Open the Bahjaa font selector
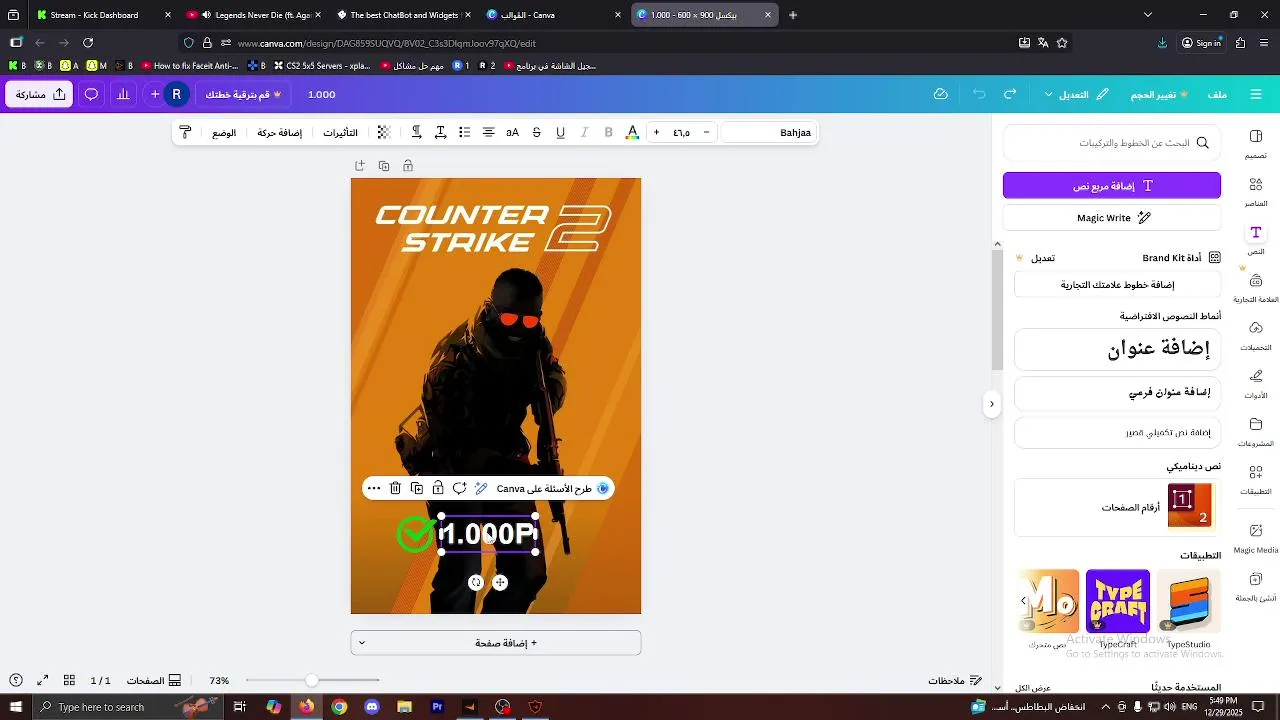The image size is (1280, 720). tap(768, 133)
